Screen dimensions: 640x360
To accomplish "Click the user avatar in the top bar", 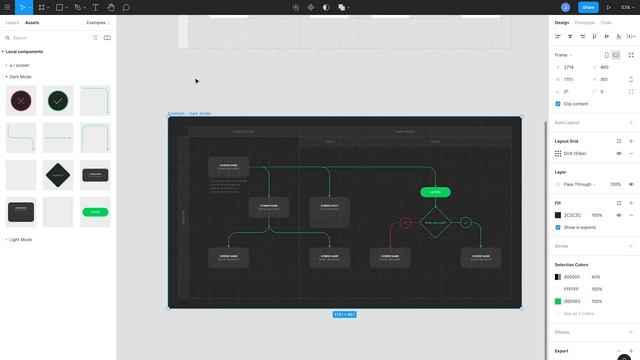I will [565, 7].
